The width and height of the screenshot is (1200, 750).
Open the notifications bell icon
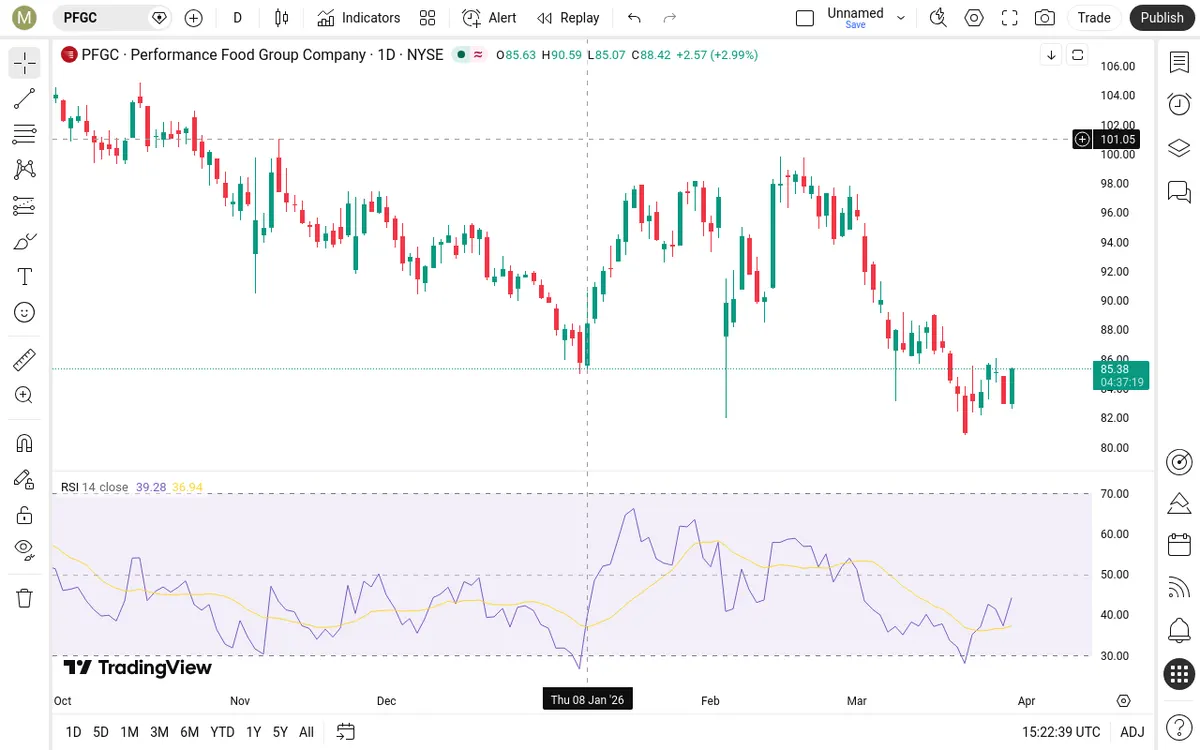[x=1179, y=631]
